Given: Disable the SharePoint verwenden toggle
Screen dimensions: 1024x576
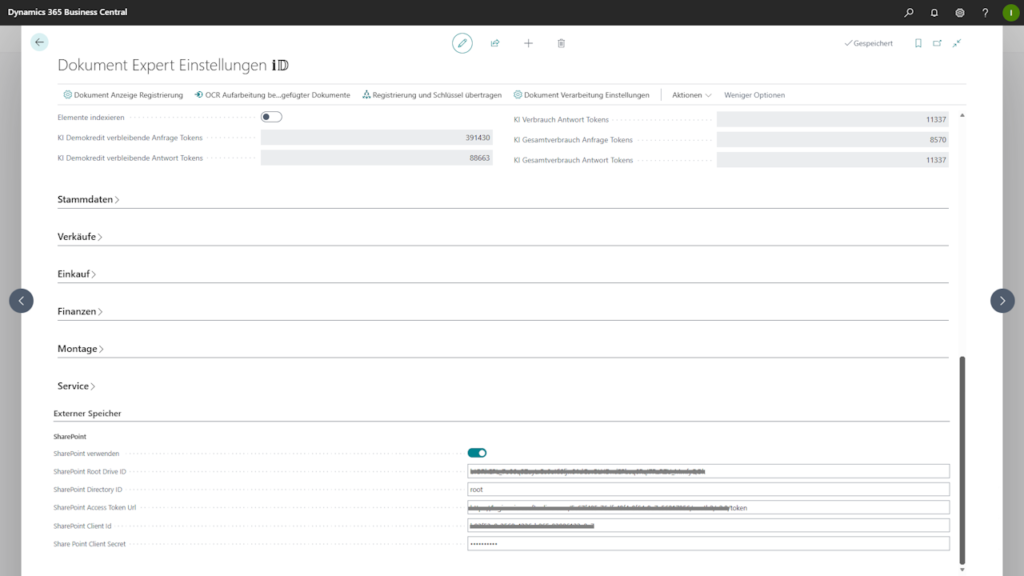Looking at the screenshot, I should [477, 453].
